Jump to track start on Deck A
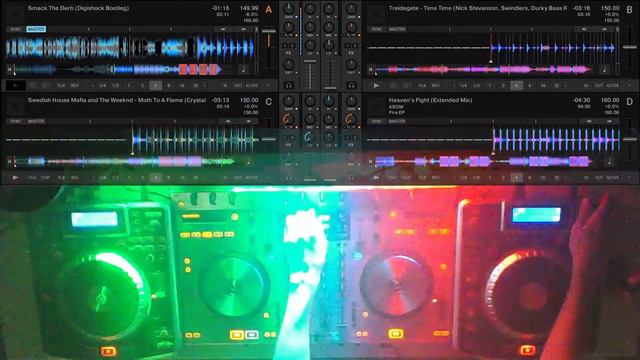The image size is (640, 360). click(9, 70)
